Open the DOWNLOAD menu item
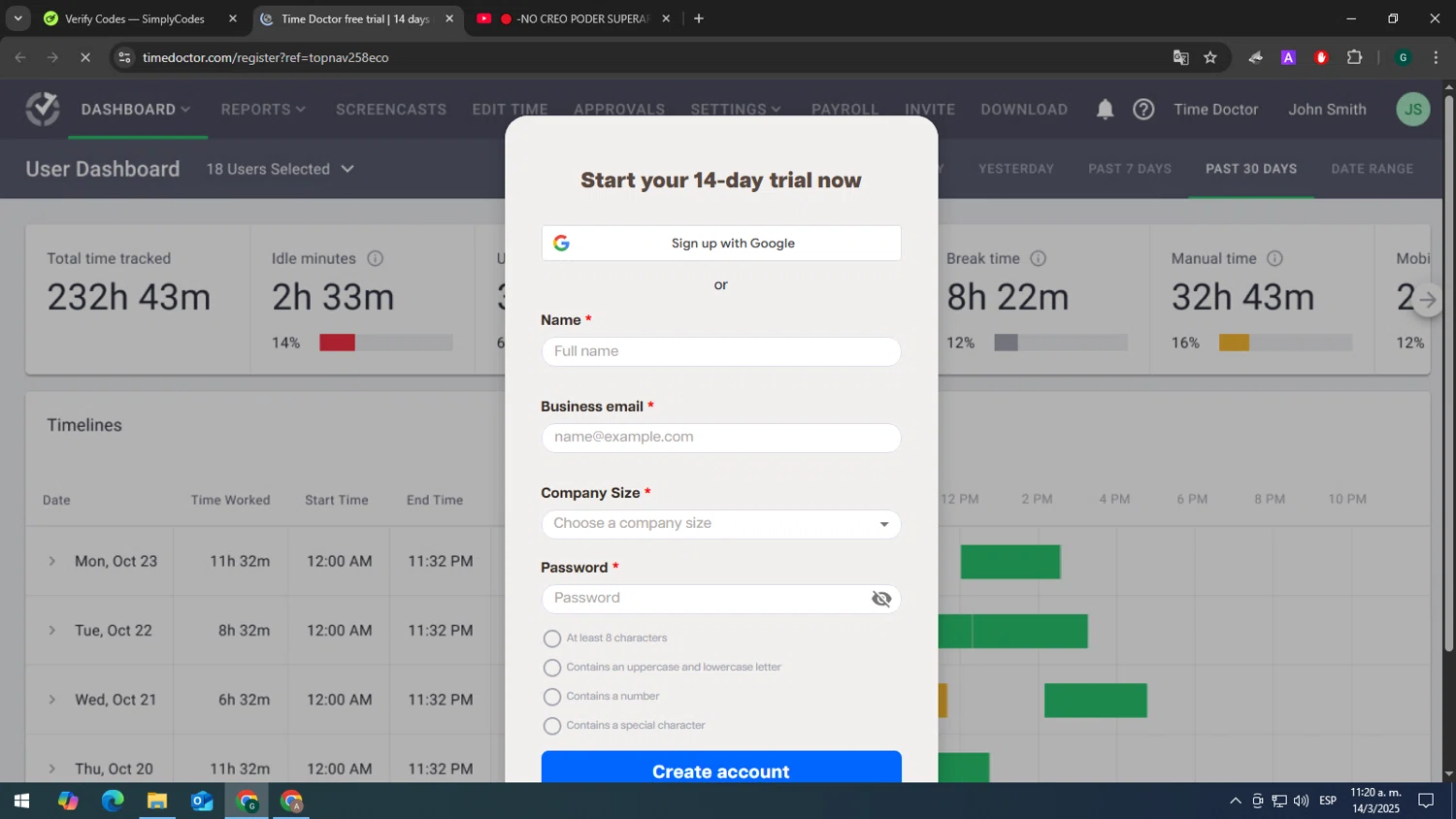Screen dimensions: 1456x819 pyautogui.click(x=1024, y=110)
